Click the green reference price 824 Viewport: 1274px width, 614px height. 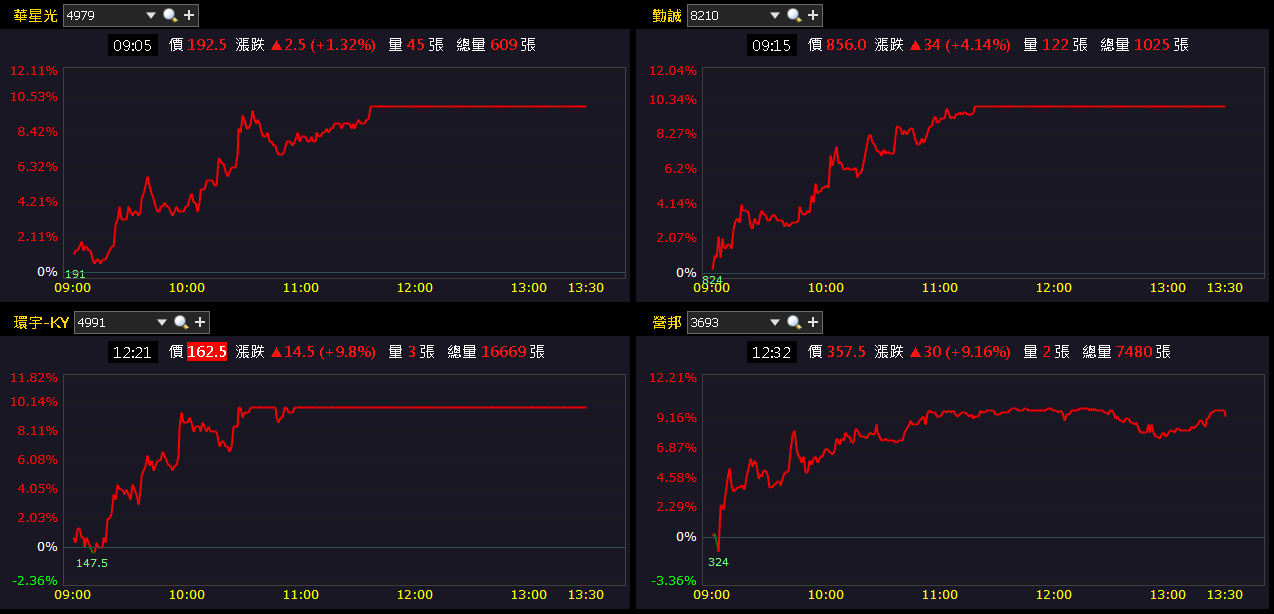pyautogui.click(x=712, y=278)
